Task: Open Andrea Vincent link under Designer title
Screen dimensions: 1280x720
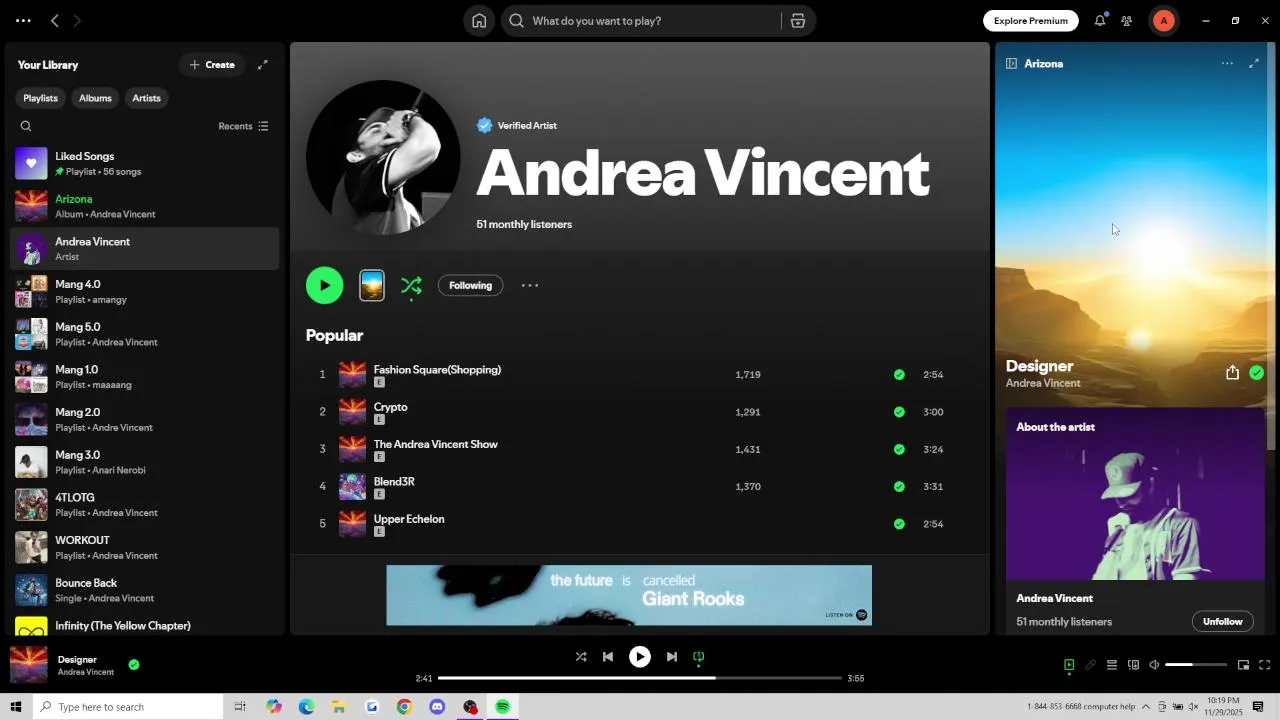Action: point(1043,384)
